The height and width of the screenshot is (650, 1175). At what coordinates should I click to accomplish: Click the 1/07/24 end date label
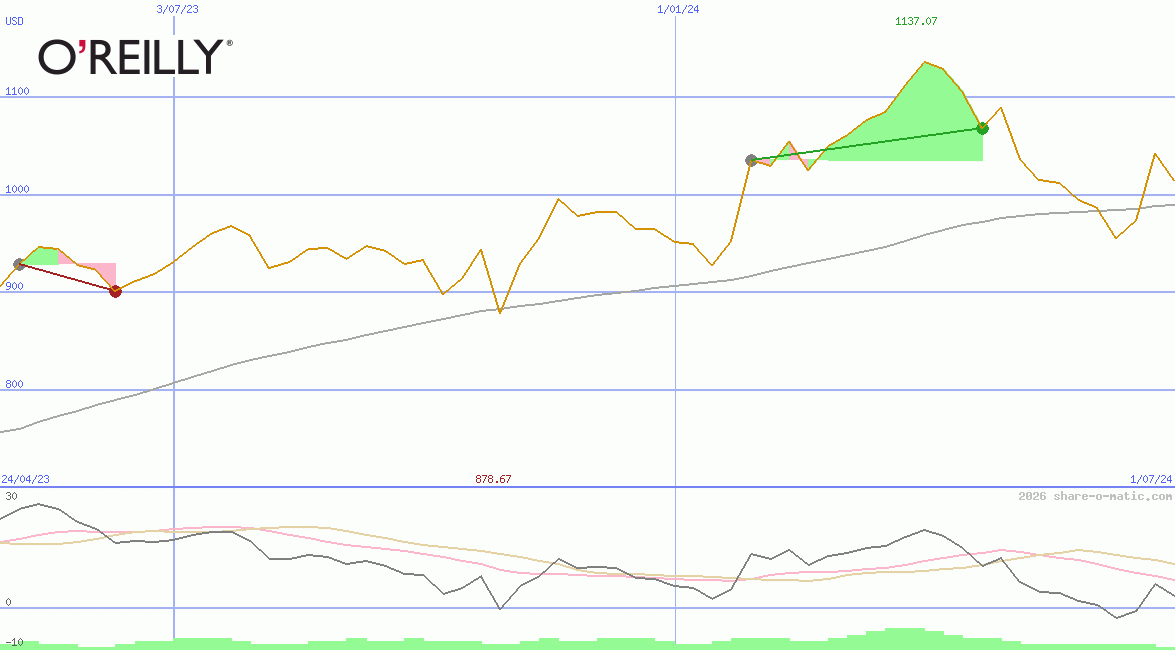click(1150, 480)
